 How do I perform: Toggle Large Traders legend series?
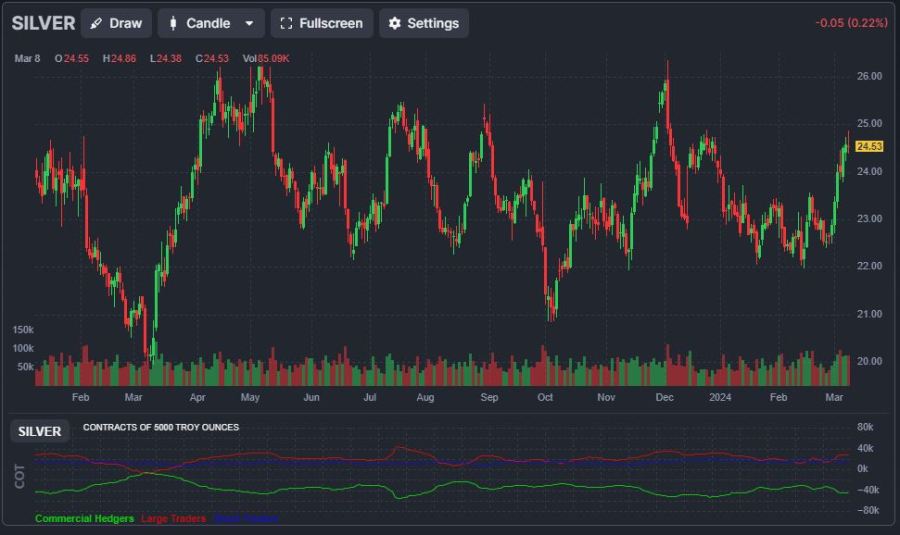click(x=173, y=519)
